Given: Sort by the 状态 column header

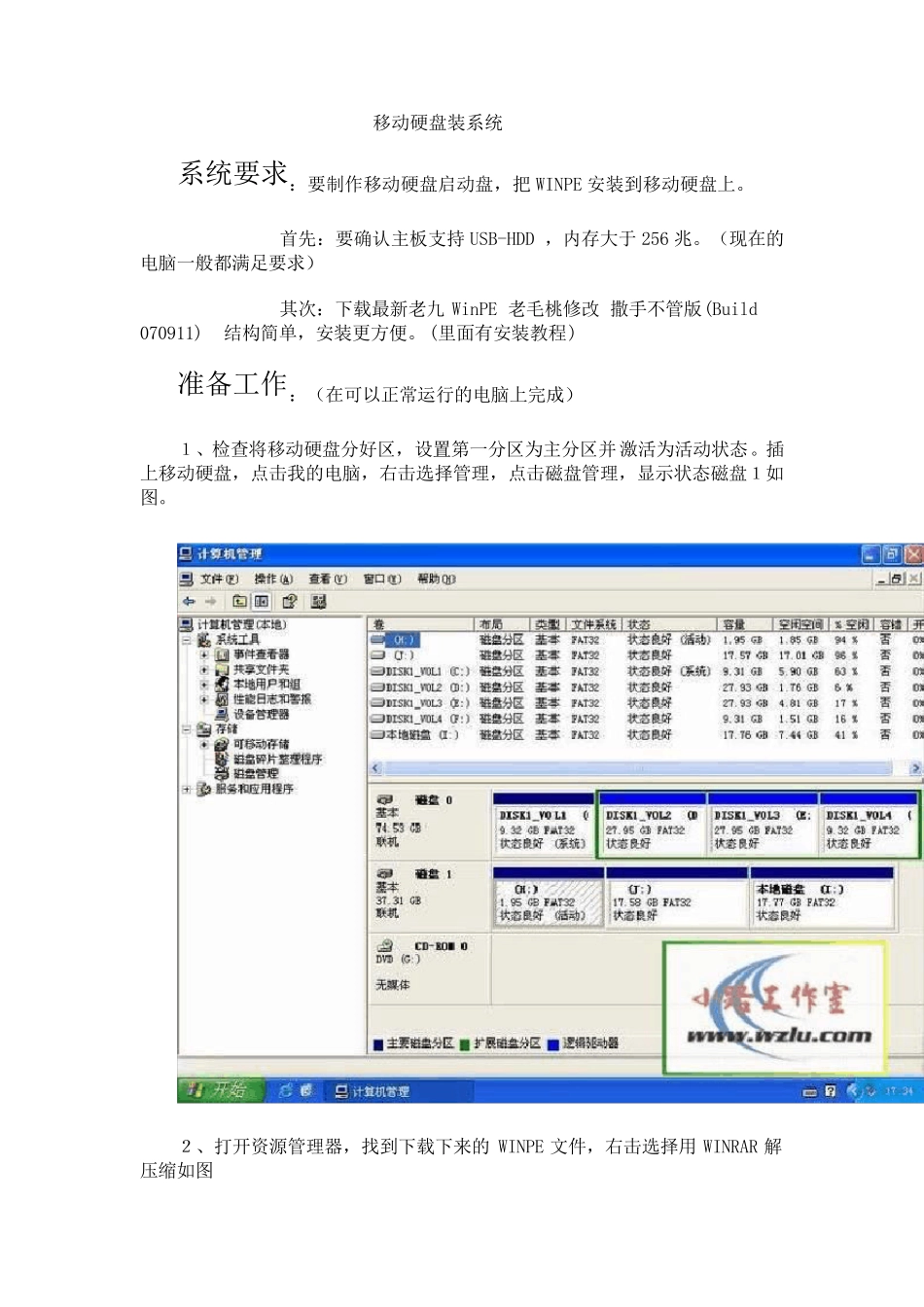Looking at the screenshot, I should pyautogui.click(x=670, y=624).
